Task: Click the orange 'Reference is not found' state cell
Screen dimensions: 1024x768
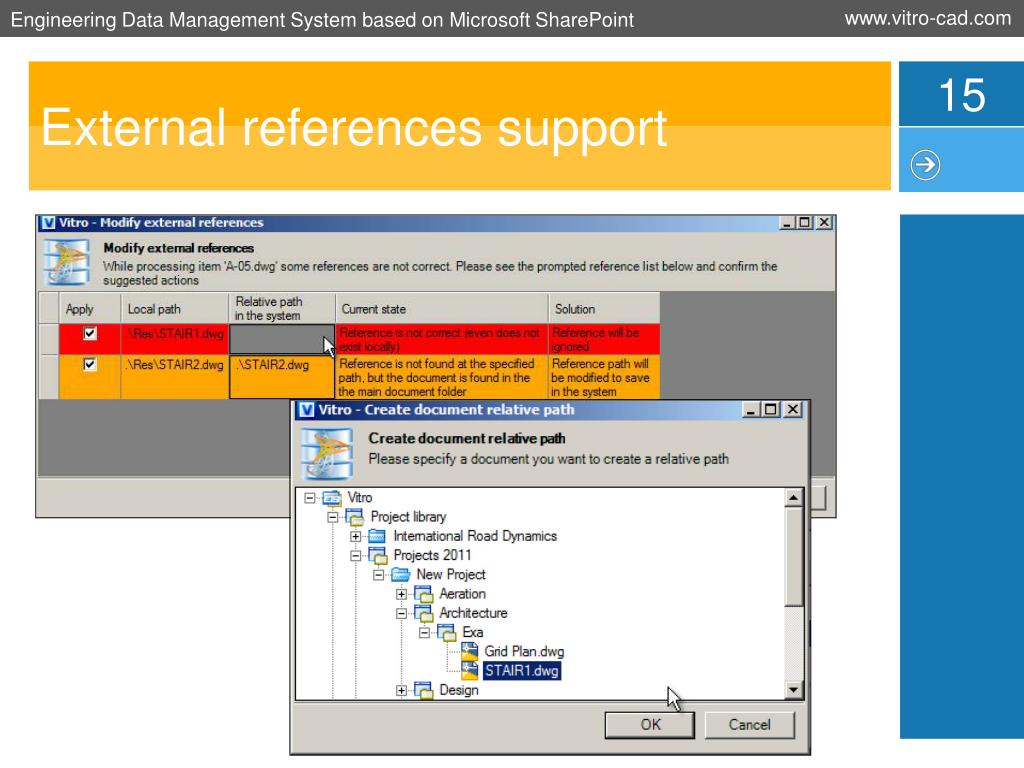Action: coord(441,377)
